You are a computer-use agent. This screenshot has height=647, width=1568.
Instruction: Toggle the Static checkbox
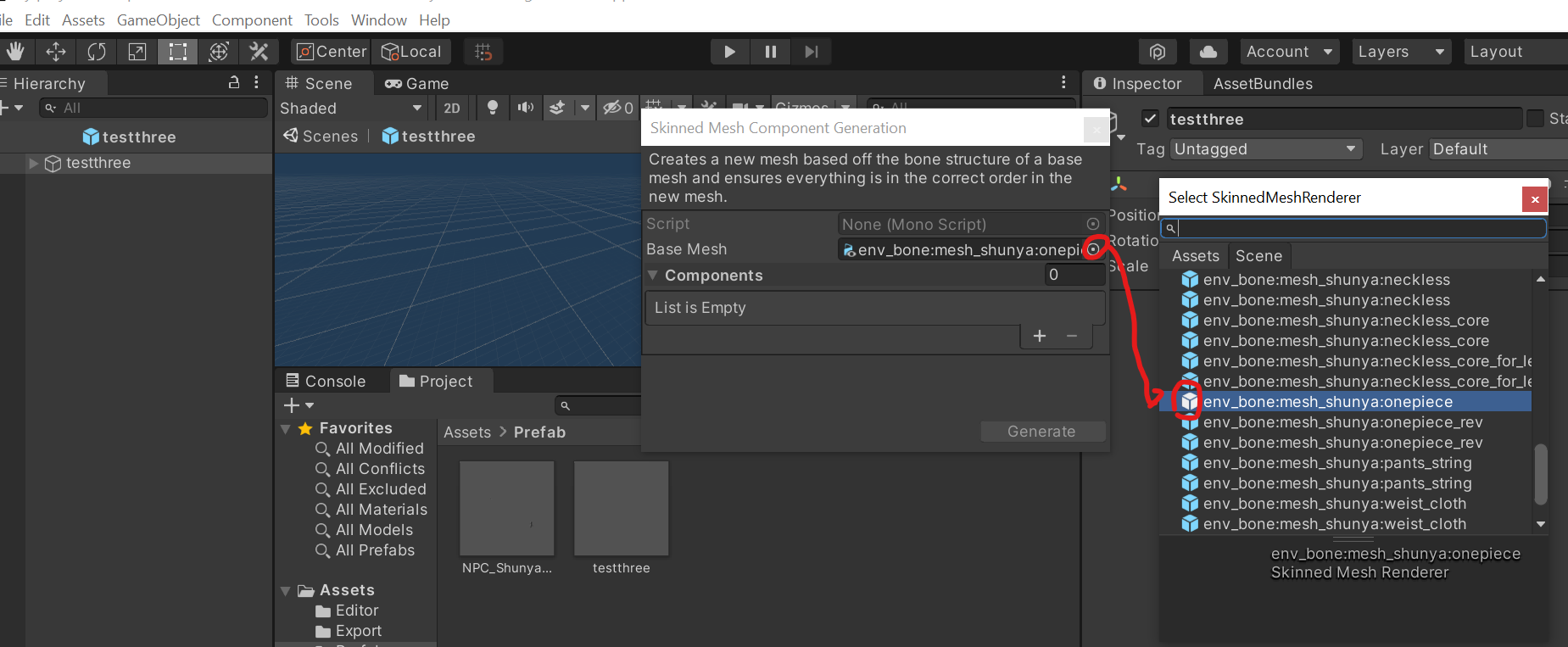[x=1535, y=119]
